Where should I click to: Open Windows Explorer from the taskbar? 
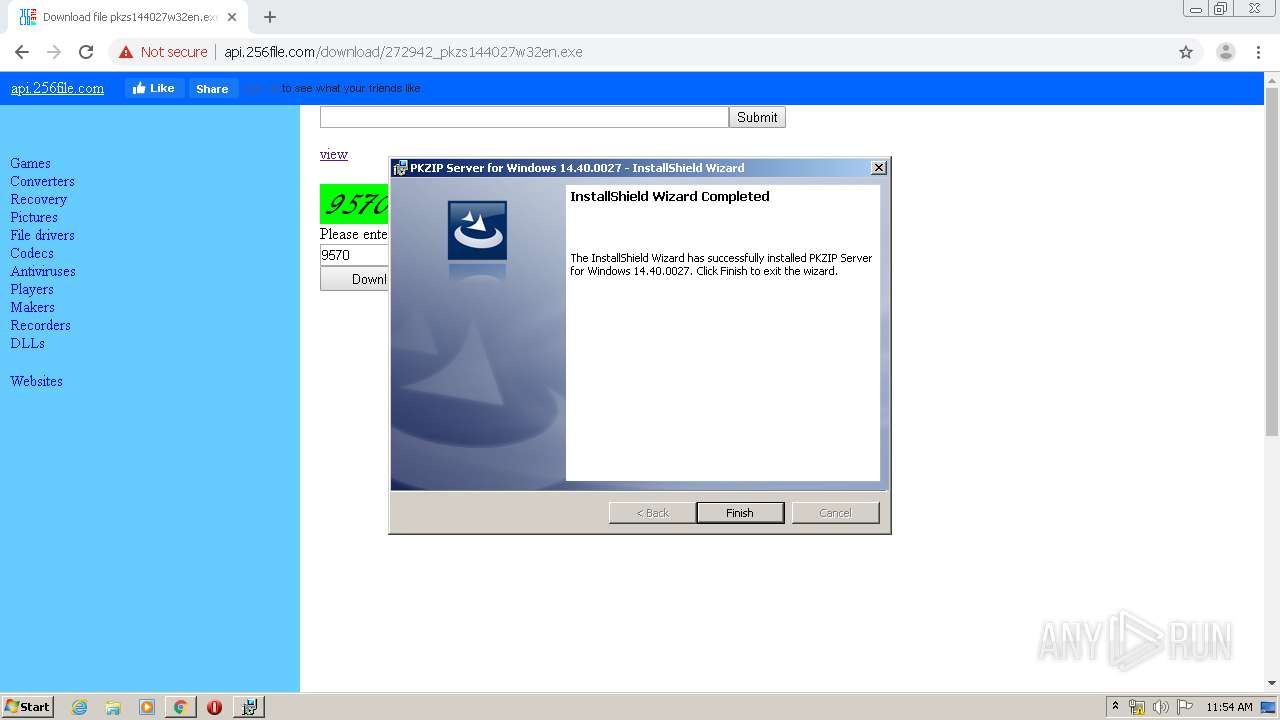click(x=113, y=707)
